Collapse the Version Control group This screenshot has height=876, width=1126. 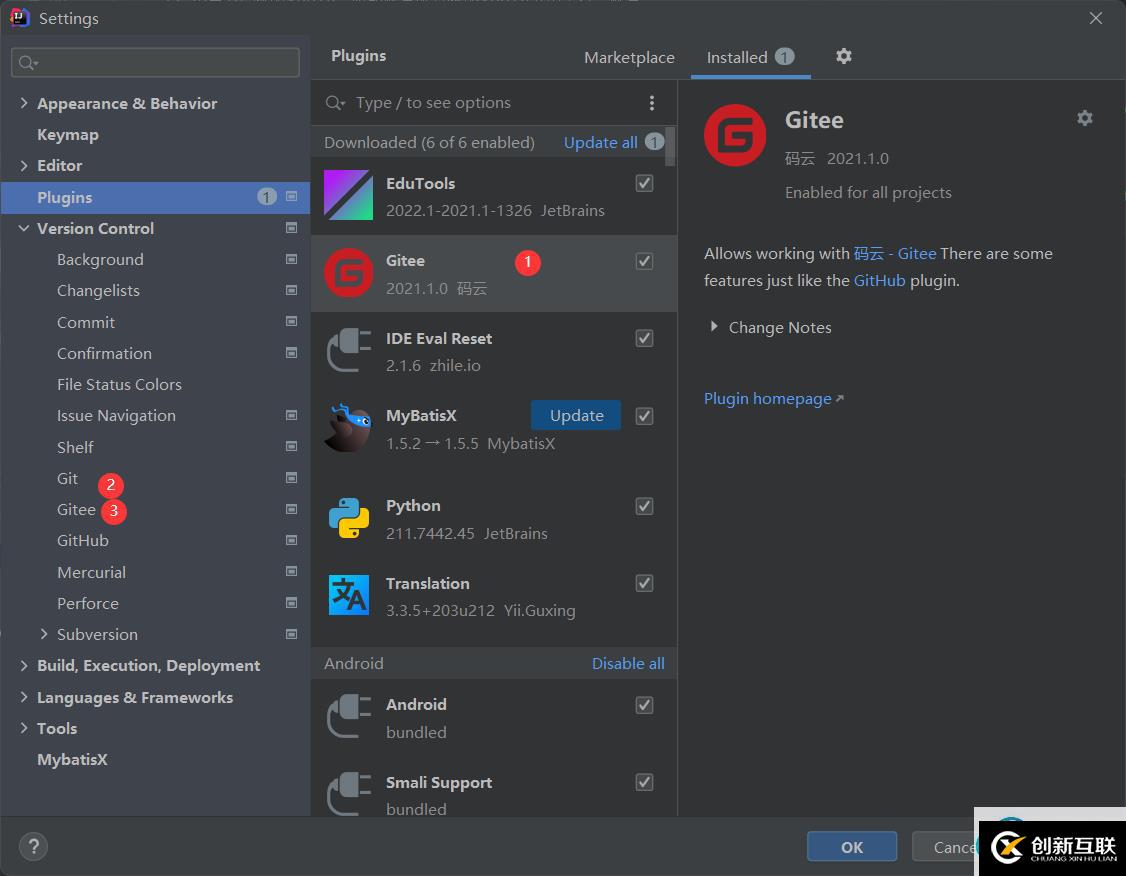(x=24, y=228)
